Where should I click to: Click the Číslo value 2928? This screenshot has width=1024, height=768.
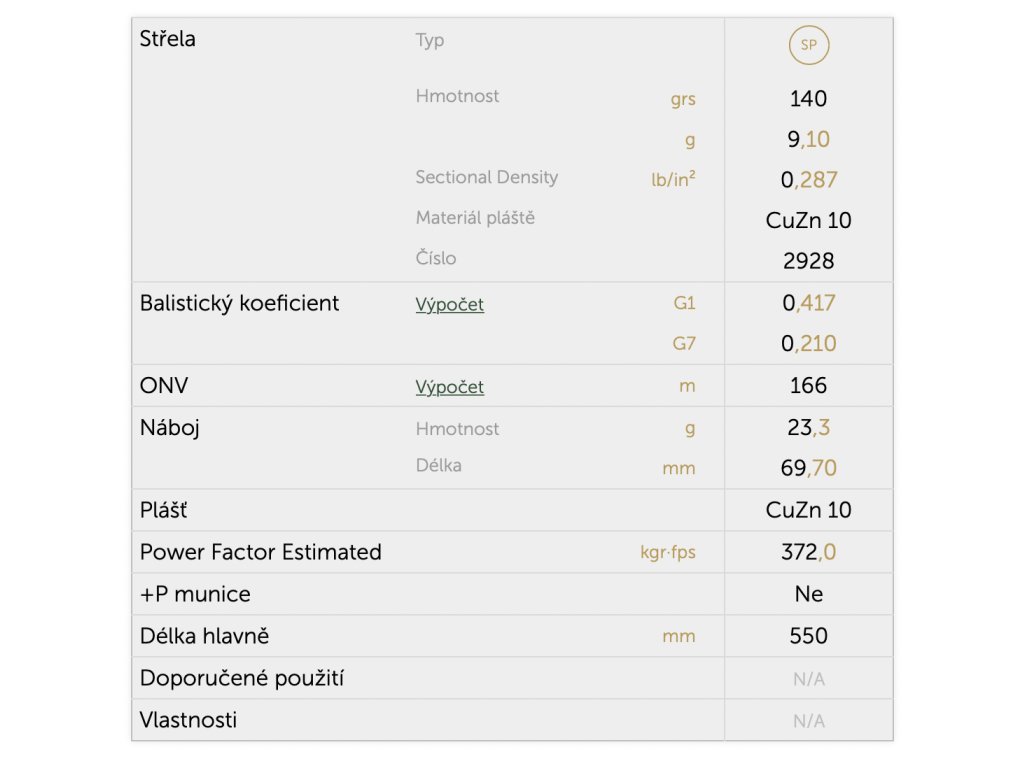808,261
